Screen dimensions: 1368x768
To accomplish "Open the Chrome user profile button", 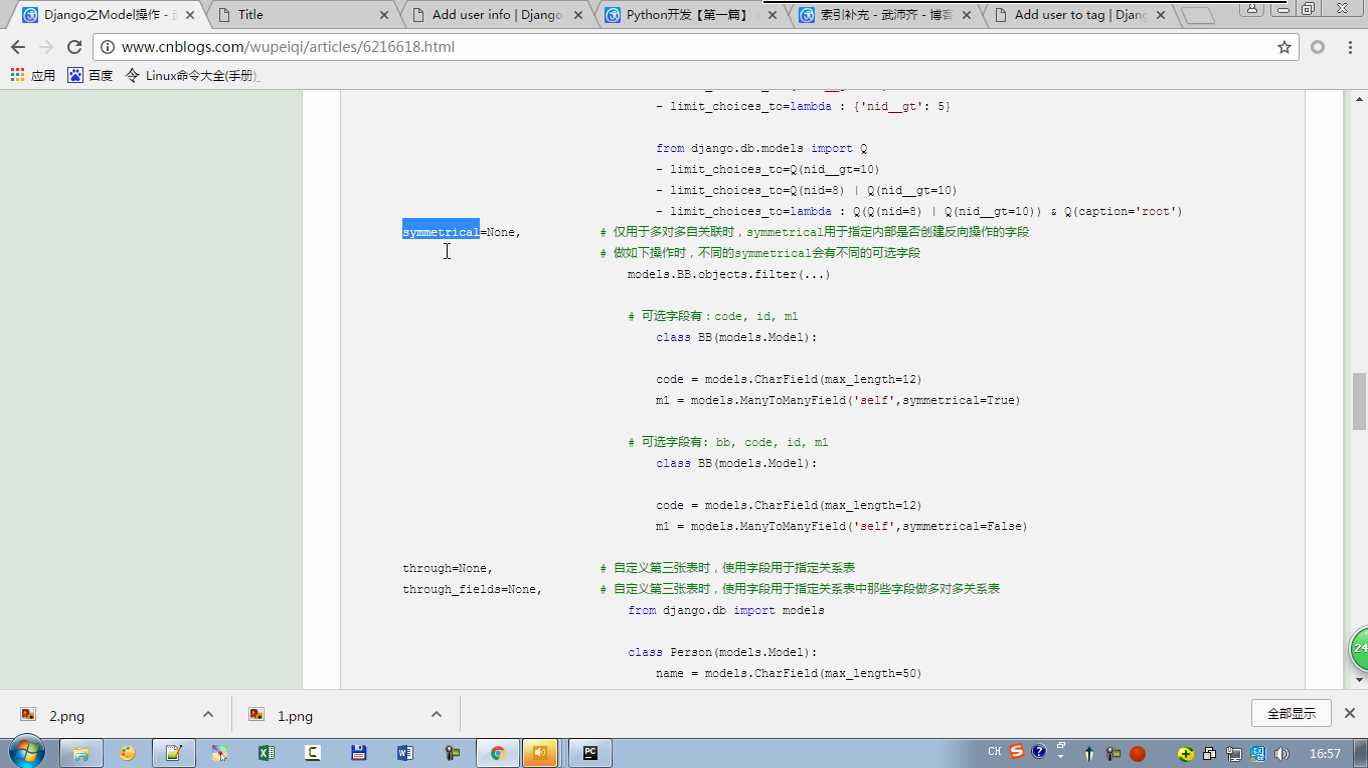I will tap(1252, 8).
